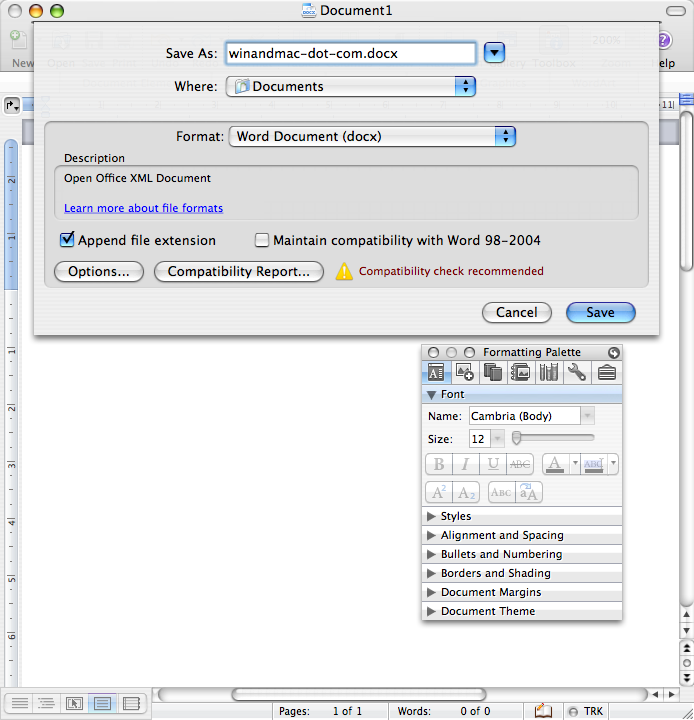
Task: Click the select browse object button
Action: point(686,663)
